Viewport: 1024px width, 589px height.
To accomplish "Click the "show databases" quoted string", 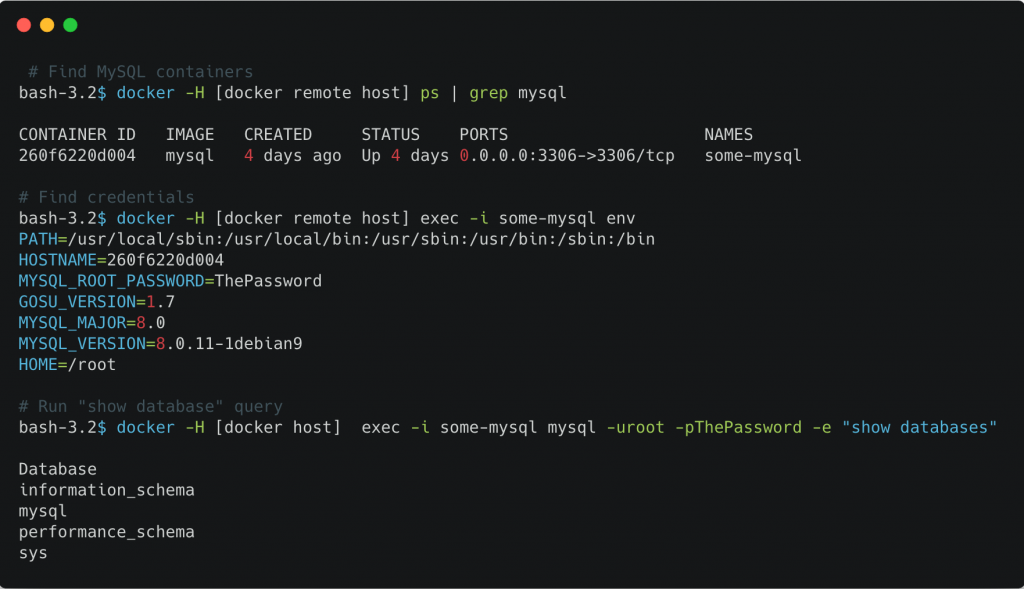I will coord(920,427).
